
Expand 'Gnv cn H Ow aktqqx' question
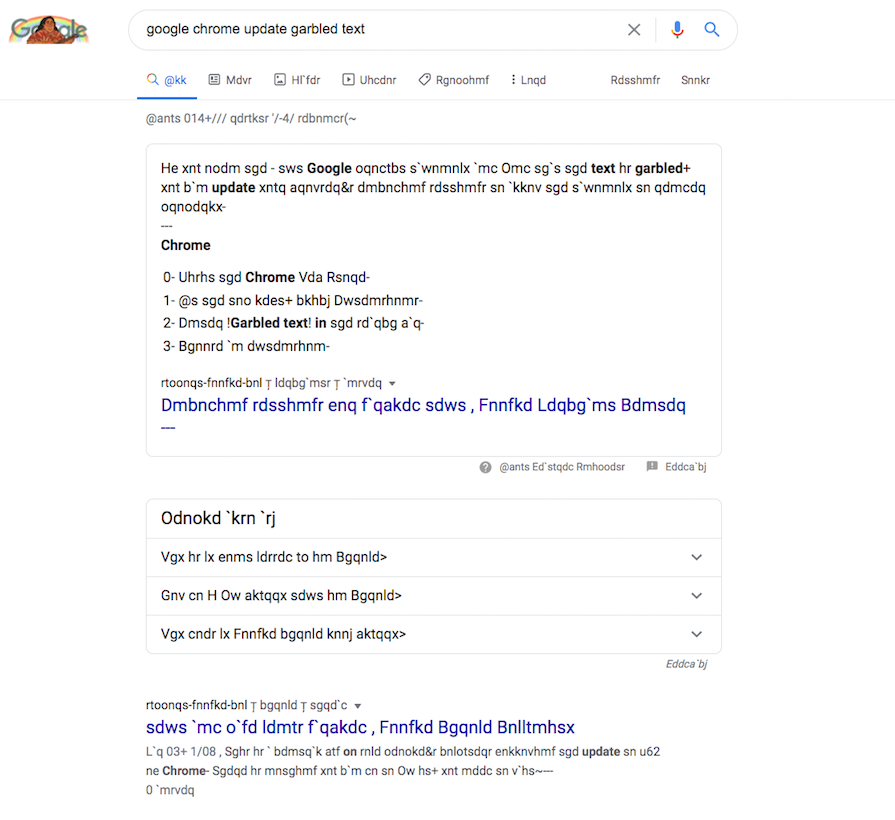[434, 596]
